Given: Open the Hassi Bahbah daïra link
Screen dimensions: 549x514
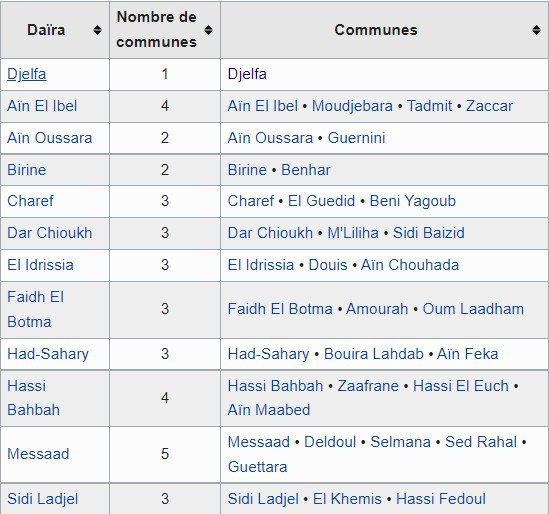Looking at the screenshot, I should (34, 398).
